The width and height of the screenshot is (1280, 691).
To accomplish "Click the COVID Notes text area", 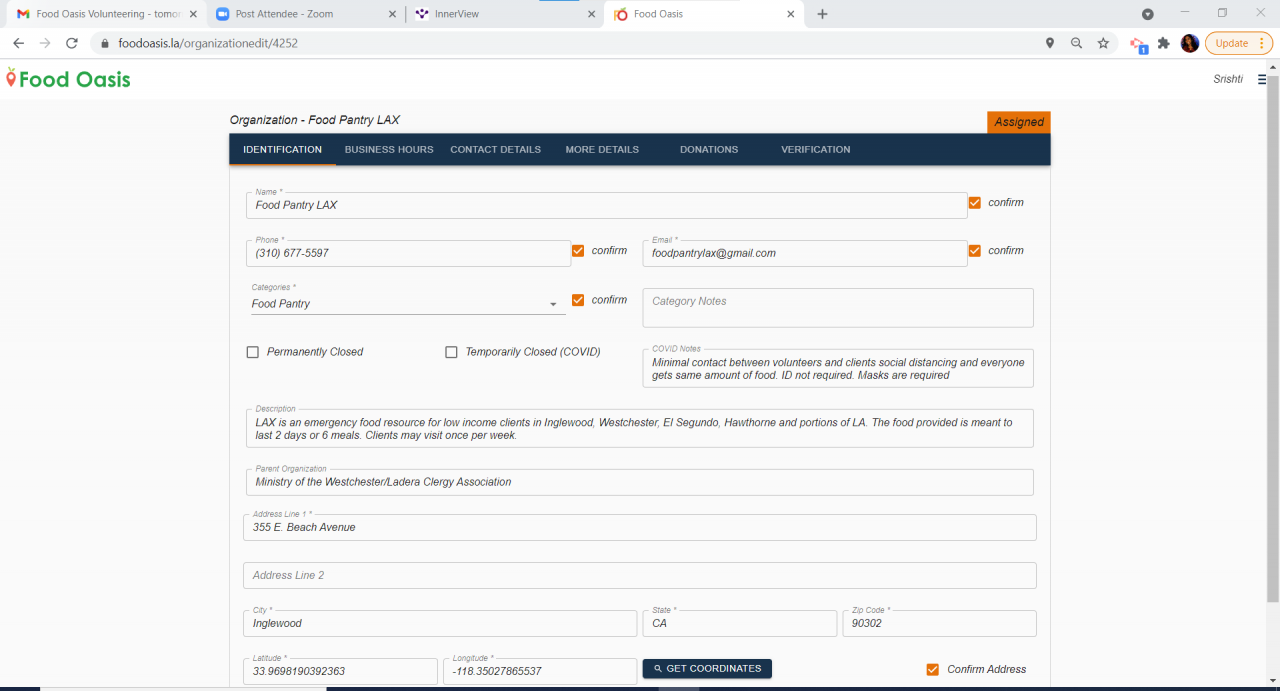I will (838, 368).
